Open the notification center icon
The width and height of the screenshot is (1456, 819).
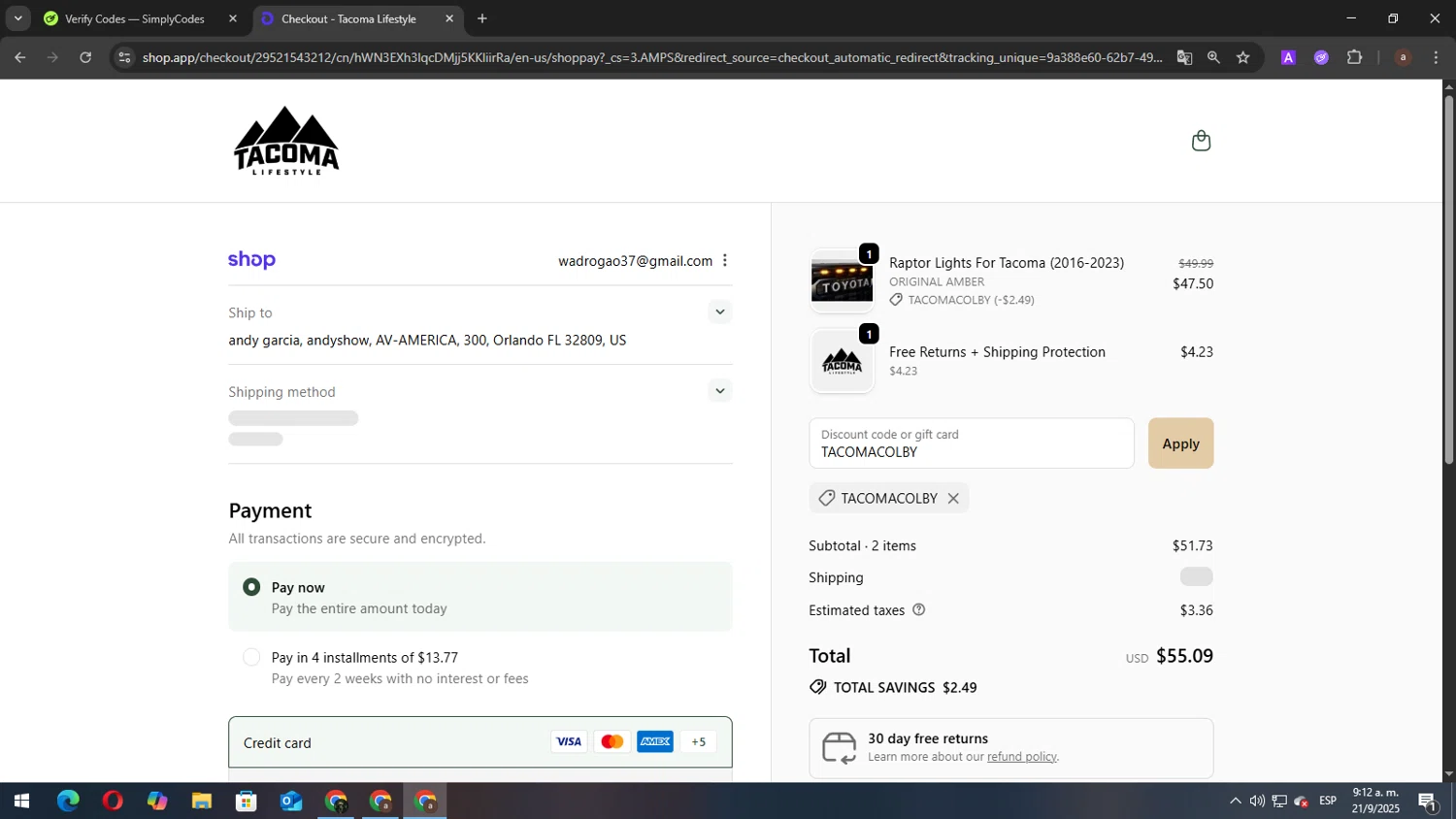pyautogui.click(x=1428, y=802)
